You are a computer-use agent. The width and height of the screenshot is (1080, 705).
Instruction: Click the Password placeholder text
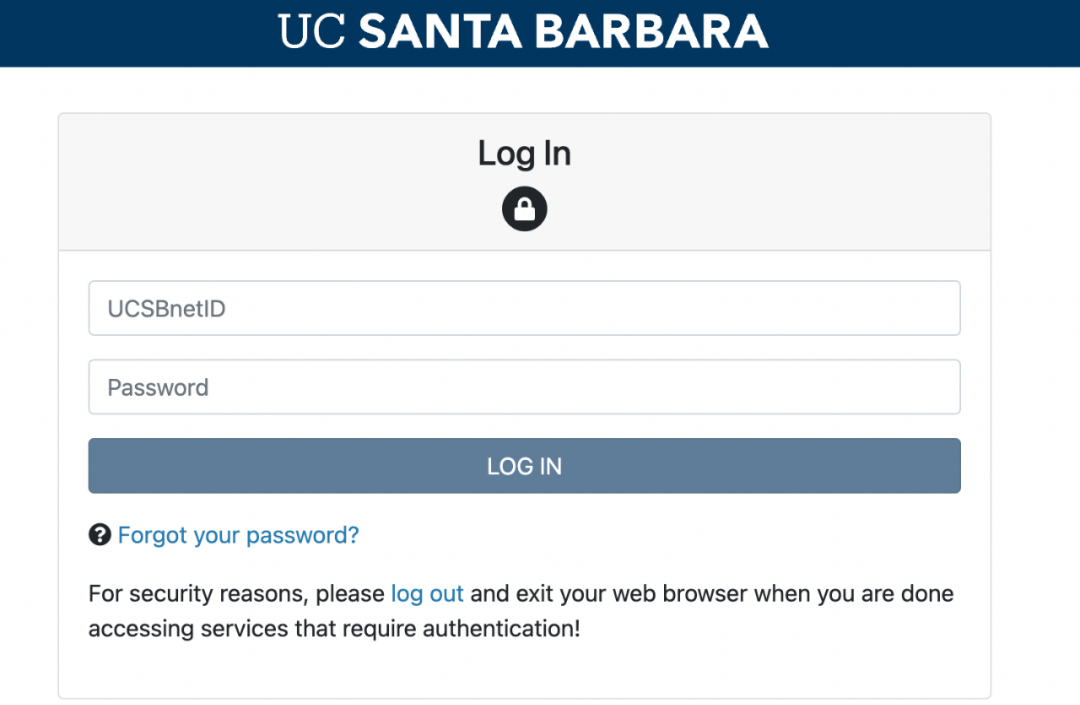[x=158, y=388]
